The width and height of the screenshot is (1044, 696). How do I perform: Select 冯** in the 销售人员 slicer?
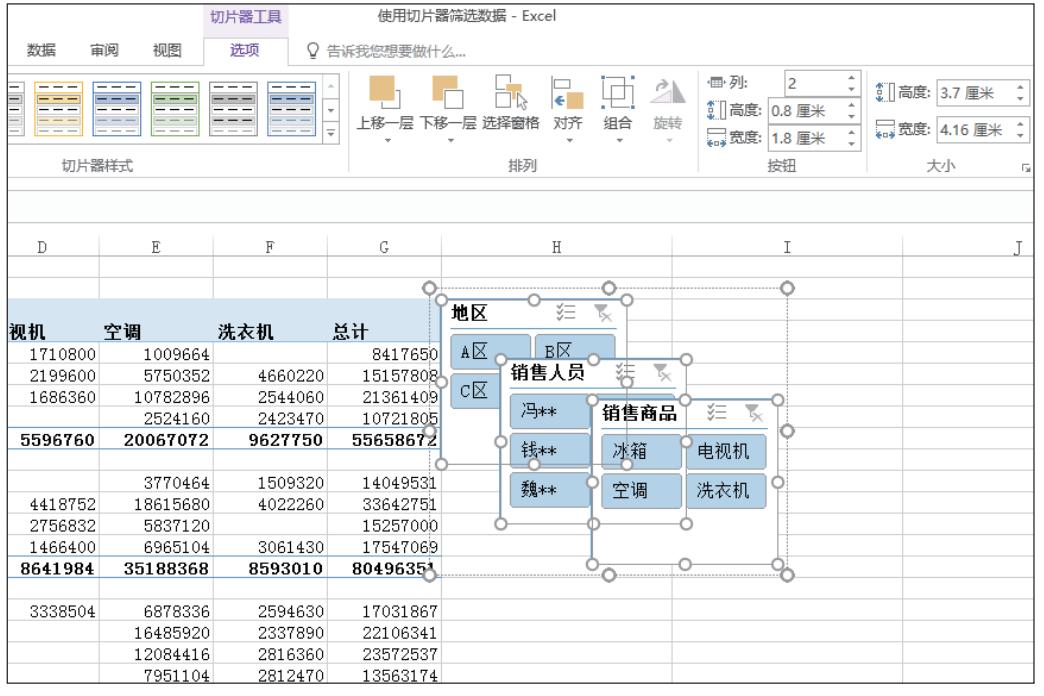click(x=550, y=411)
